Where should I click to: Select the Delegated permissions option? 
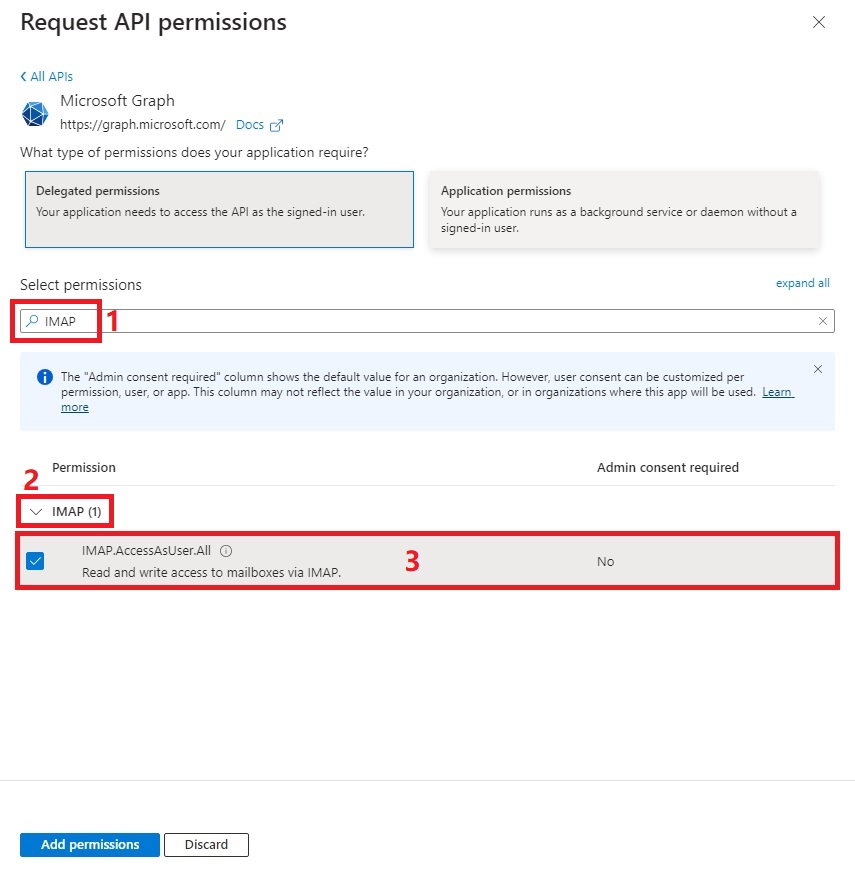point(219,209)
